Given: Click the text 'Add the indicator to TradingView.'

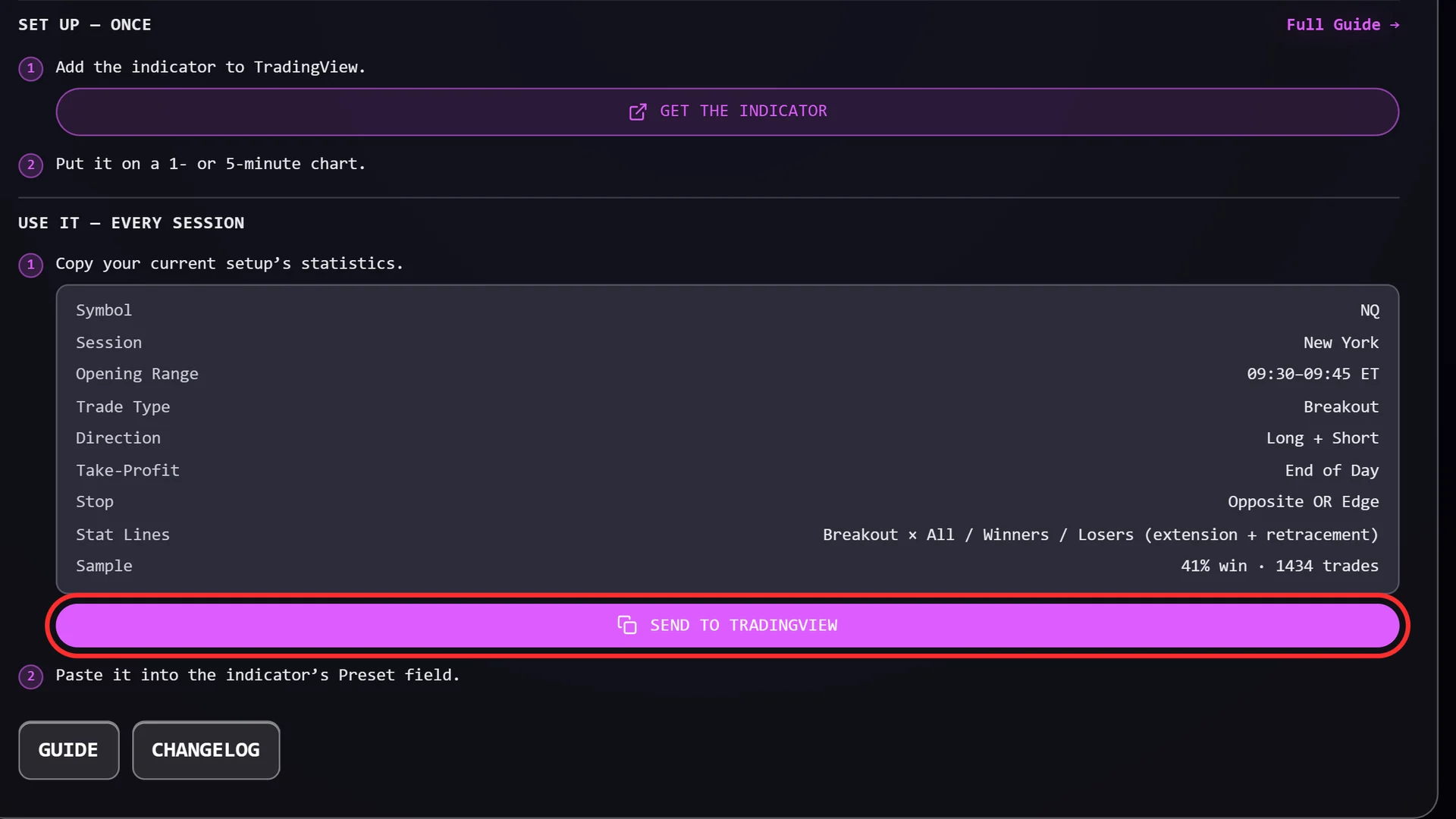Looking at the screenshot, I should [x=211, y=67].
